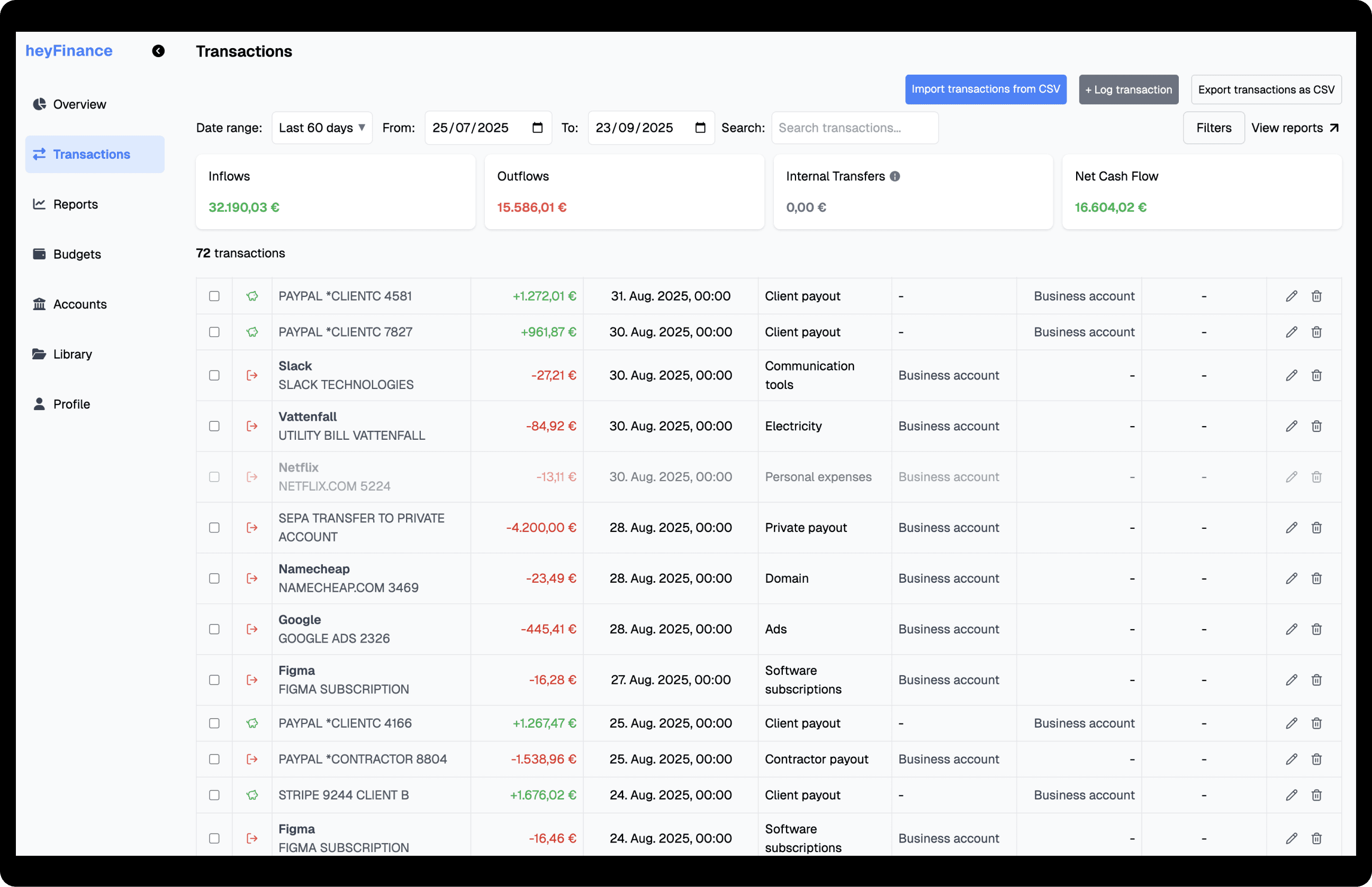Edit the SEPA transfer private payout transaction
This screenshot has width=1372, height=887.
coord(1292,528)
